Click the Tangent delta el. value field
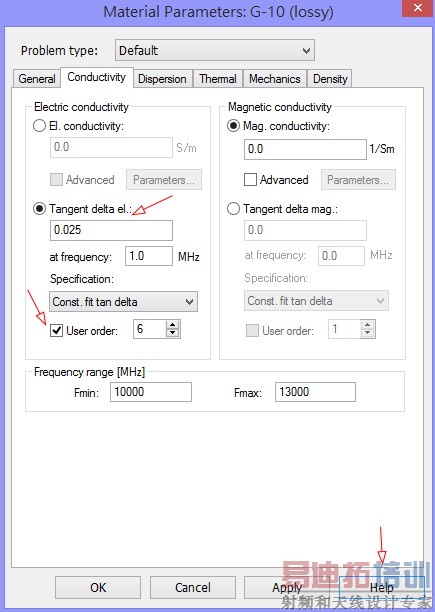Image resolution: width=435 pixels, height=612 pixels. click(x=111, y=230)
